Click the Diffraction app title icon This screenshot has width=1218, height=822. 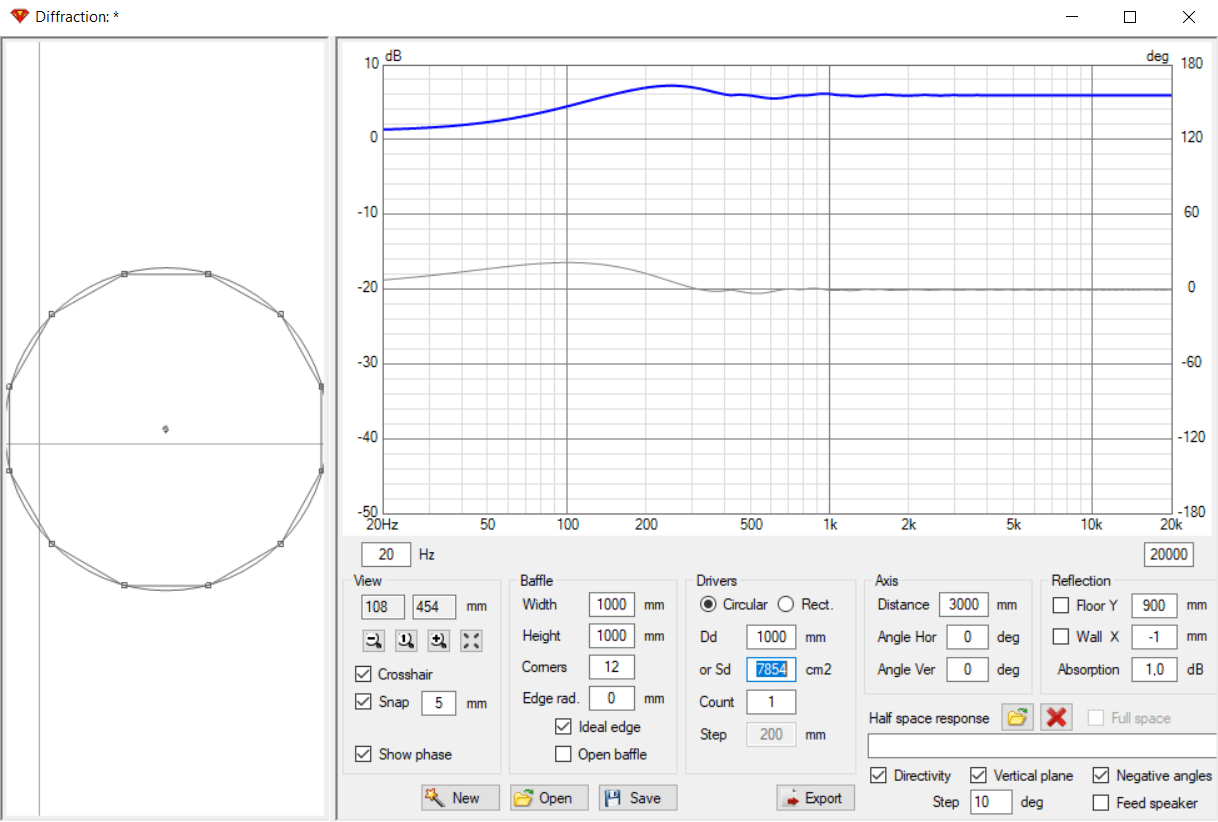coord(19,16)
